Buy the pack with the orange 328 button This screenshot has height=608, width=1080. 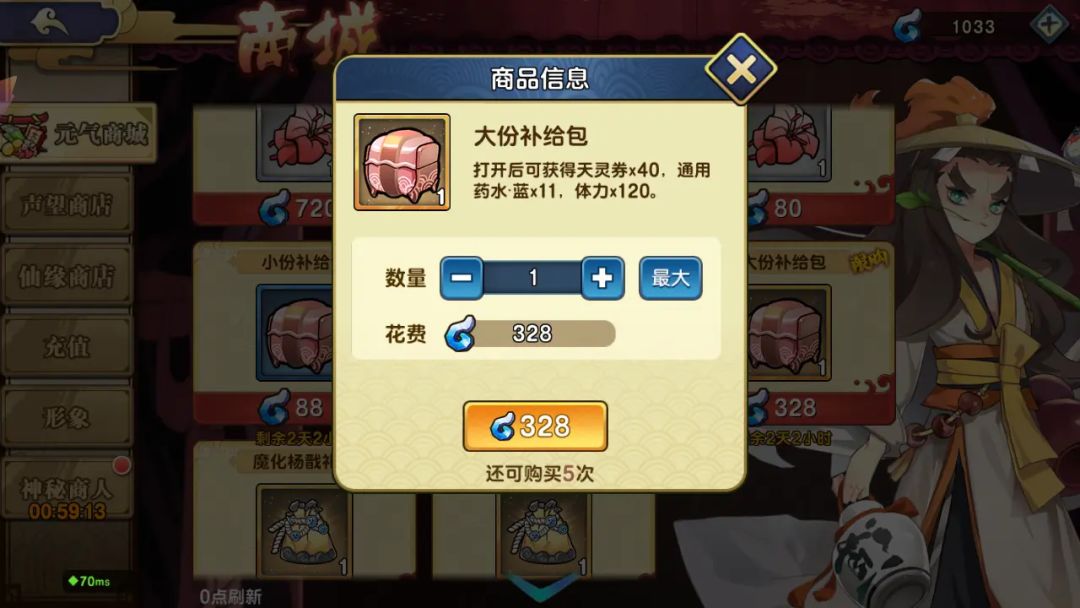[x=535, y=426]
